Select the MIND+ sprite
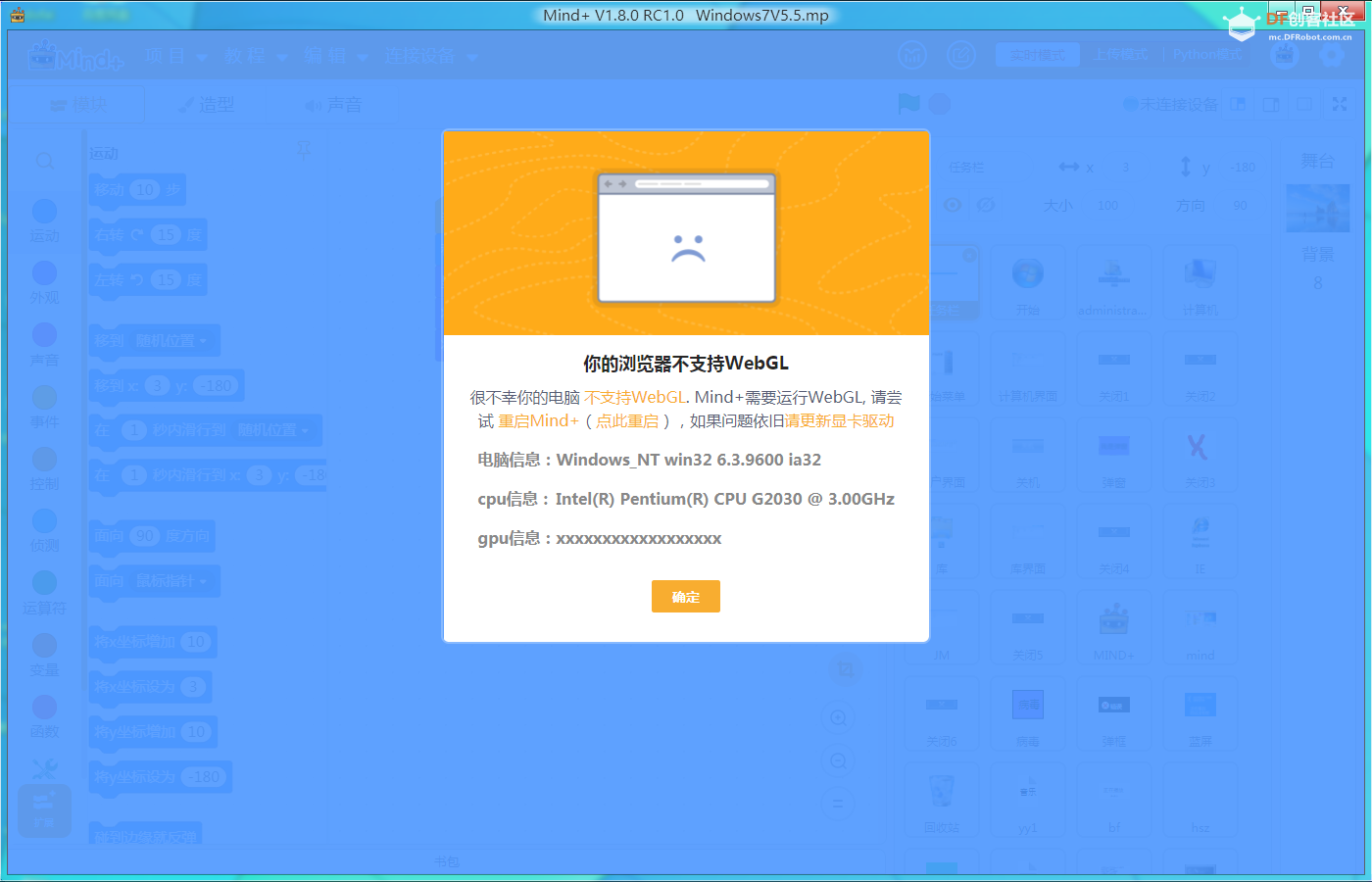The image size is (1372, 882). [x=1114, y=628]
